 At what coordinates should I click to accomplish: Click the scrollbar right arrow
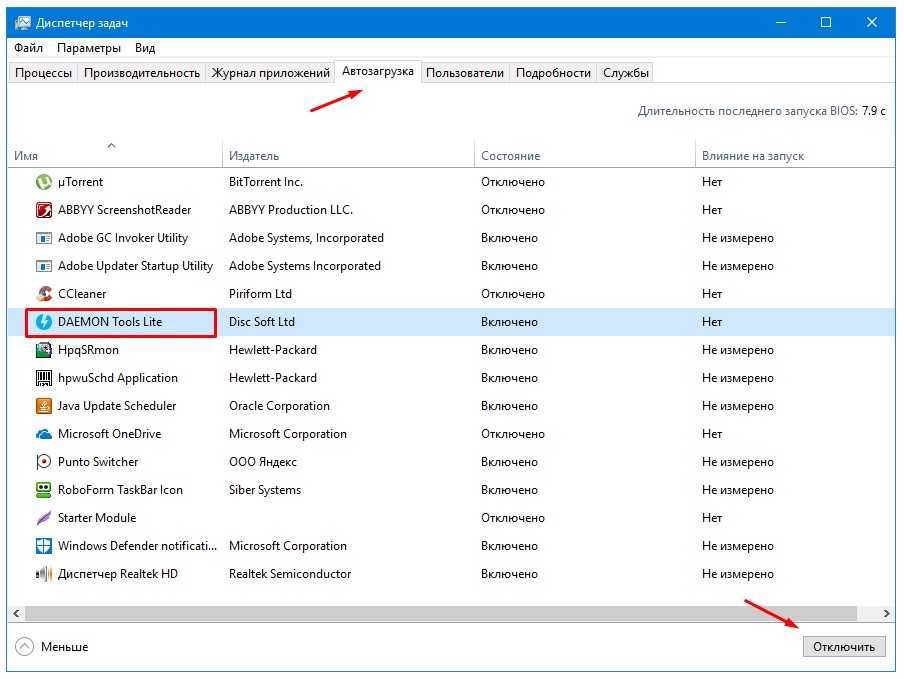[887, 613]
